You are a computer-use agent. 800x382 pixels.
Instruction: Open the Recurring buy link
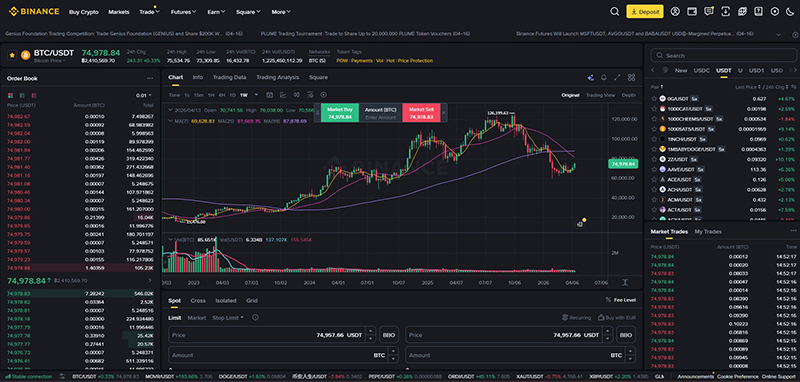tap(576, 317)
